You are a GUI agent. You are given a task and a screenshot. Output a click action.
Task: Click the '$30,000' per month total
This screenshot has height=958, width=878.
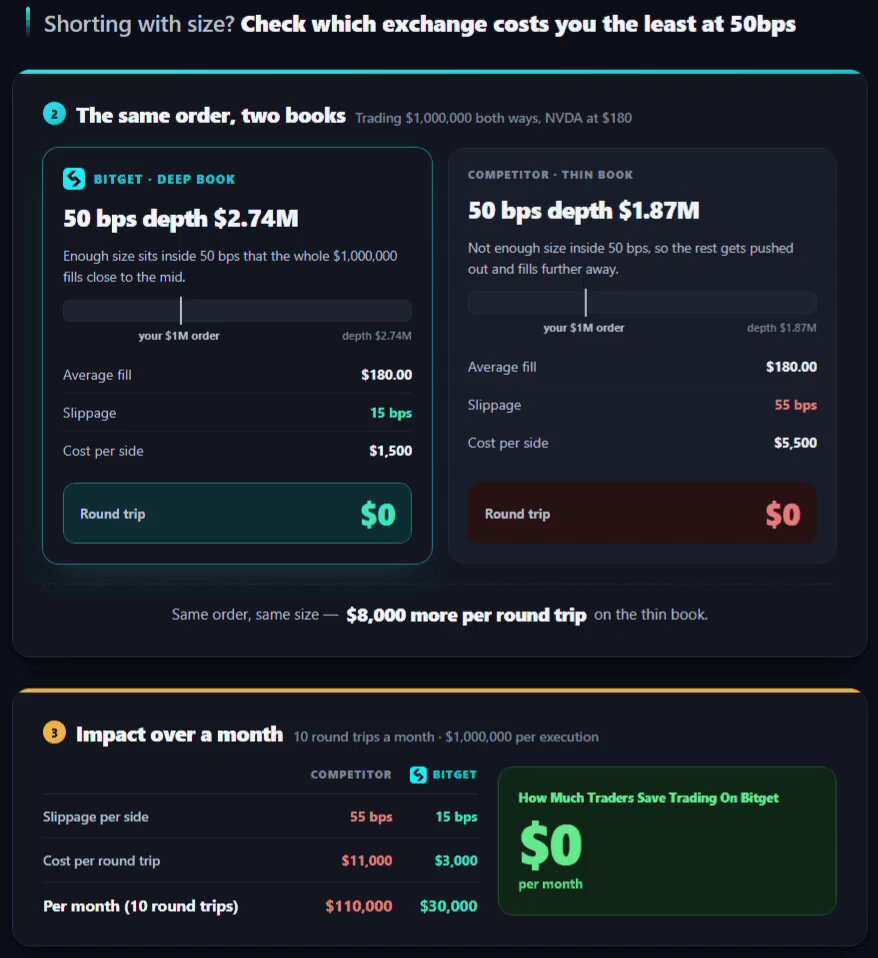[448, 906]
